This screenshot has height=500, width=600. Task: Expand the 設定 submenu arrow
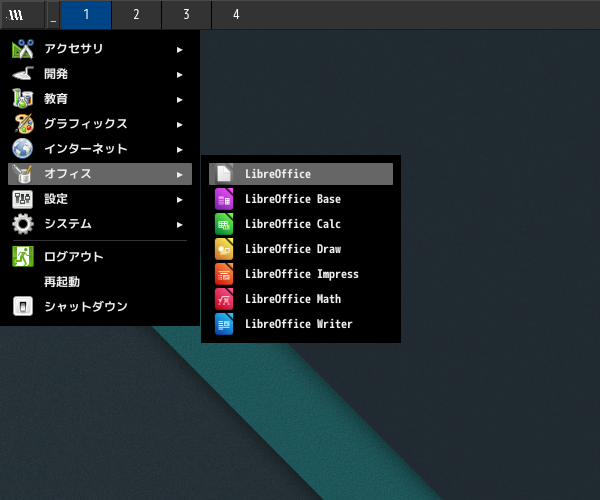[179, 200]
